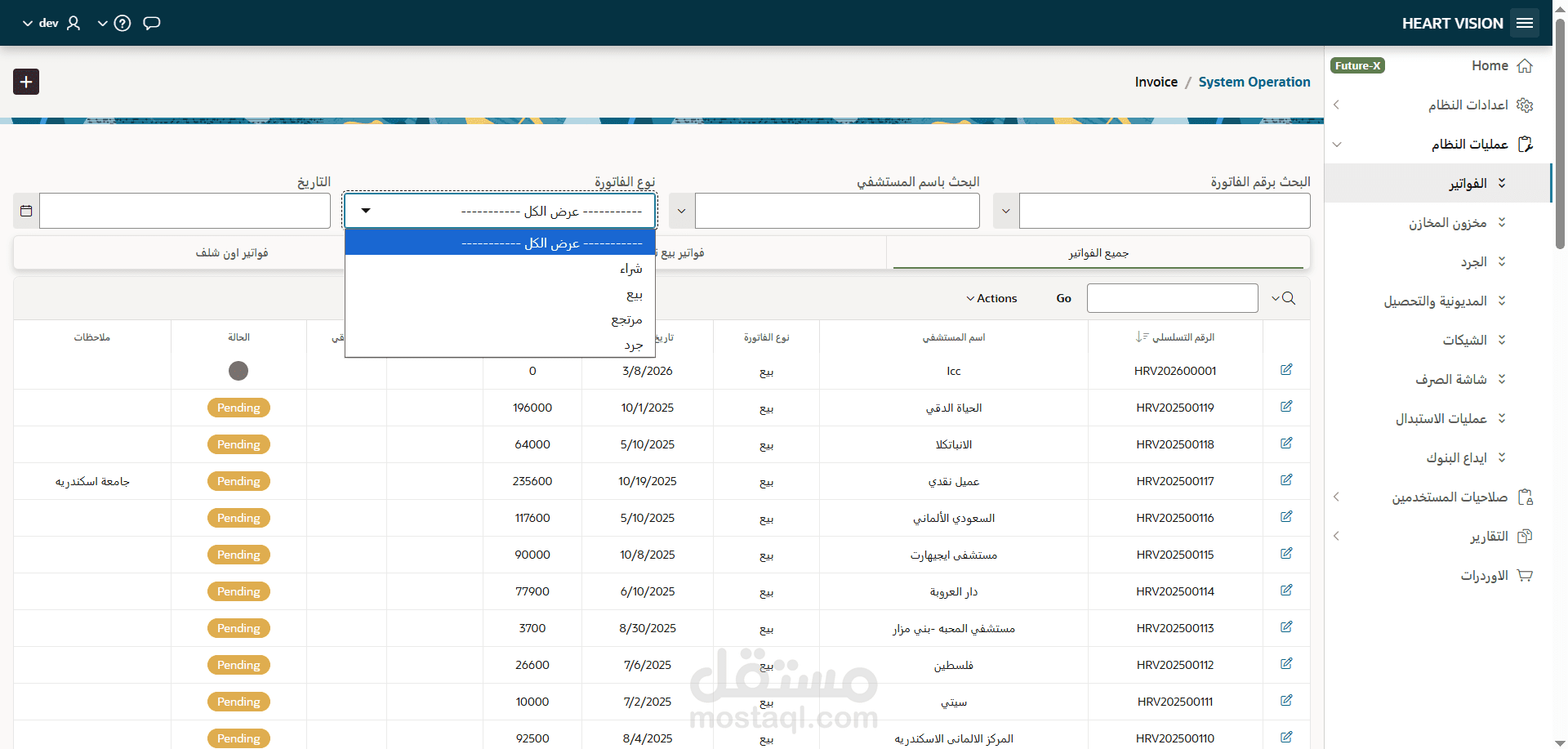Select شراء option in dropdown

click(x=500, y=269)
